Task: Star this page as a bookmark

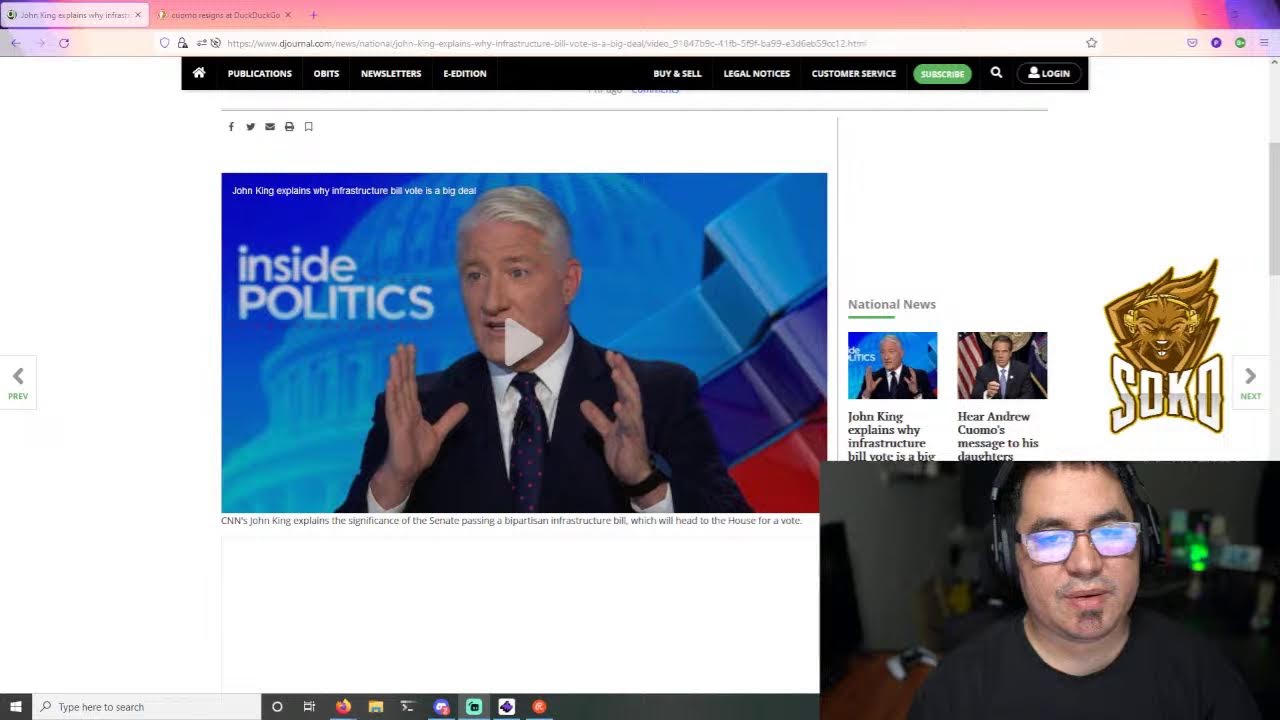Action: point(1091,43)
